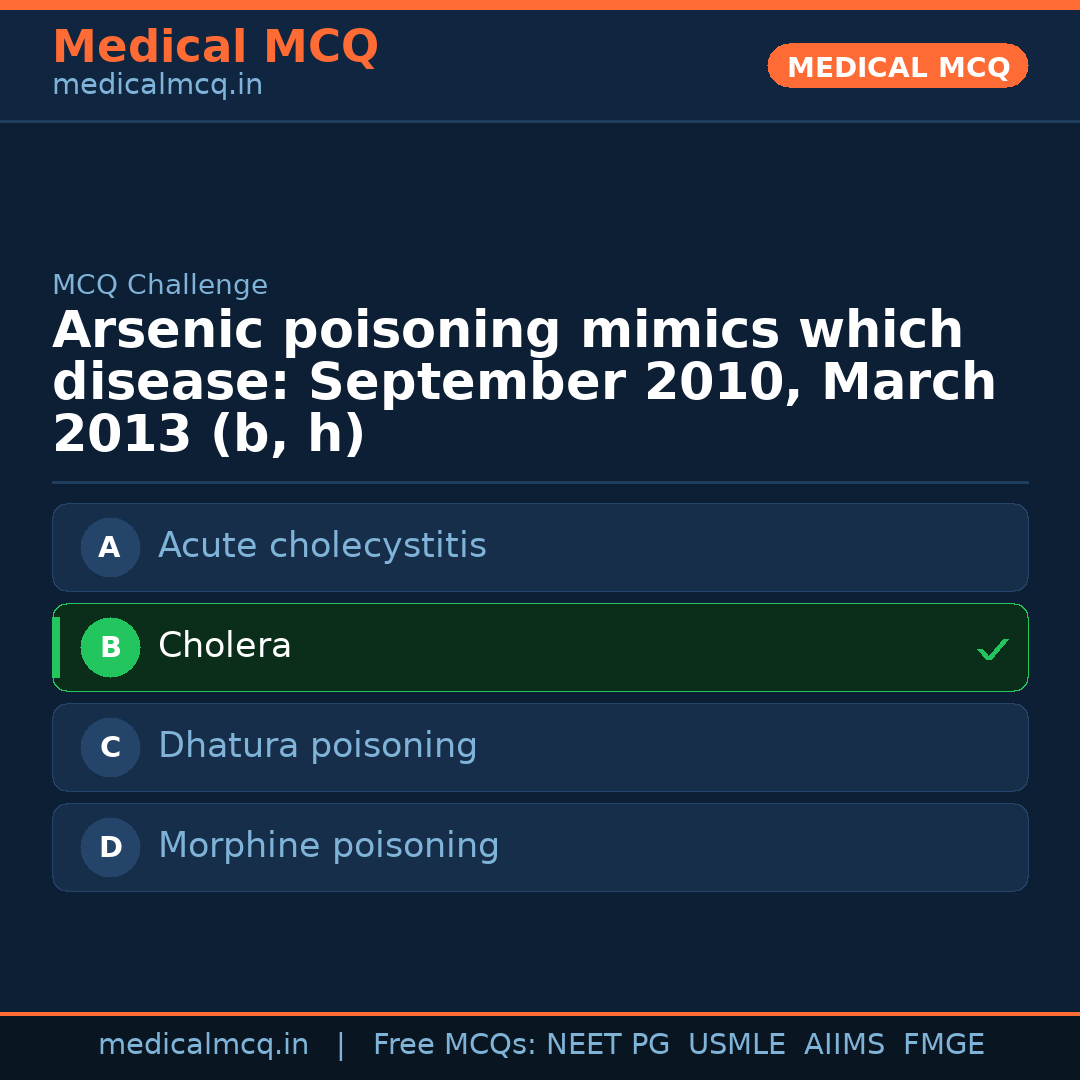Click the USMLE footer label
This screenshot has height=1080, width=1080.
pyautogui.click(x=736, y=1045)
